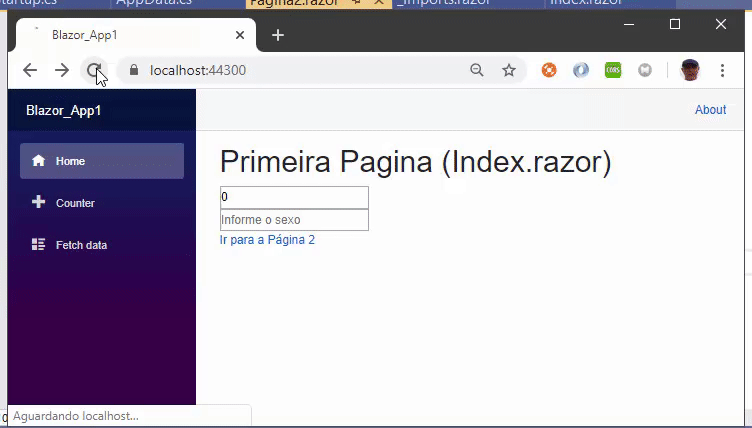Open the Home nav item
The height and width of the screenshot is (428, 752).
tap(102, 161)
